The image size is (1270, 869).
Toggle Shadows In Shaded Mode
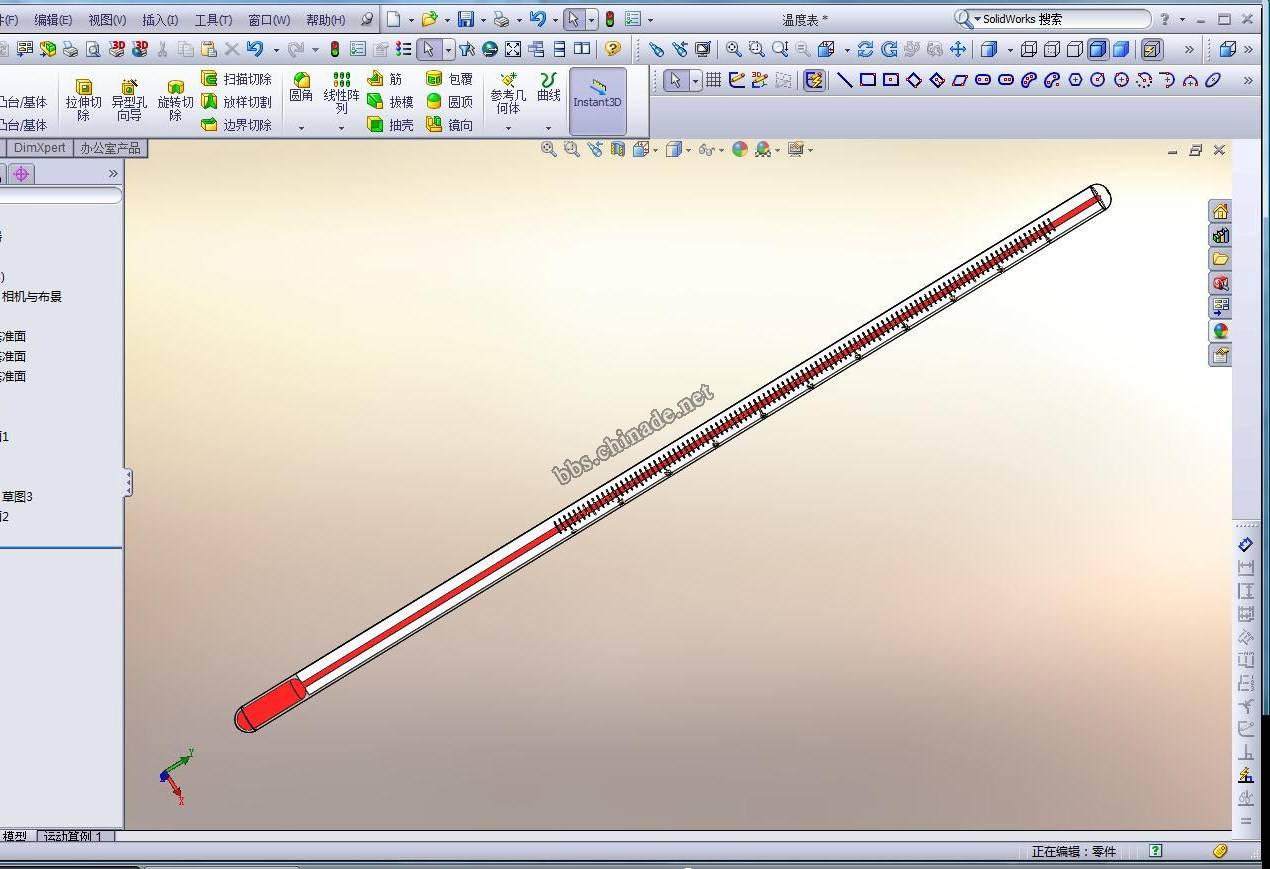click(1152, 49)
